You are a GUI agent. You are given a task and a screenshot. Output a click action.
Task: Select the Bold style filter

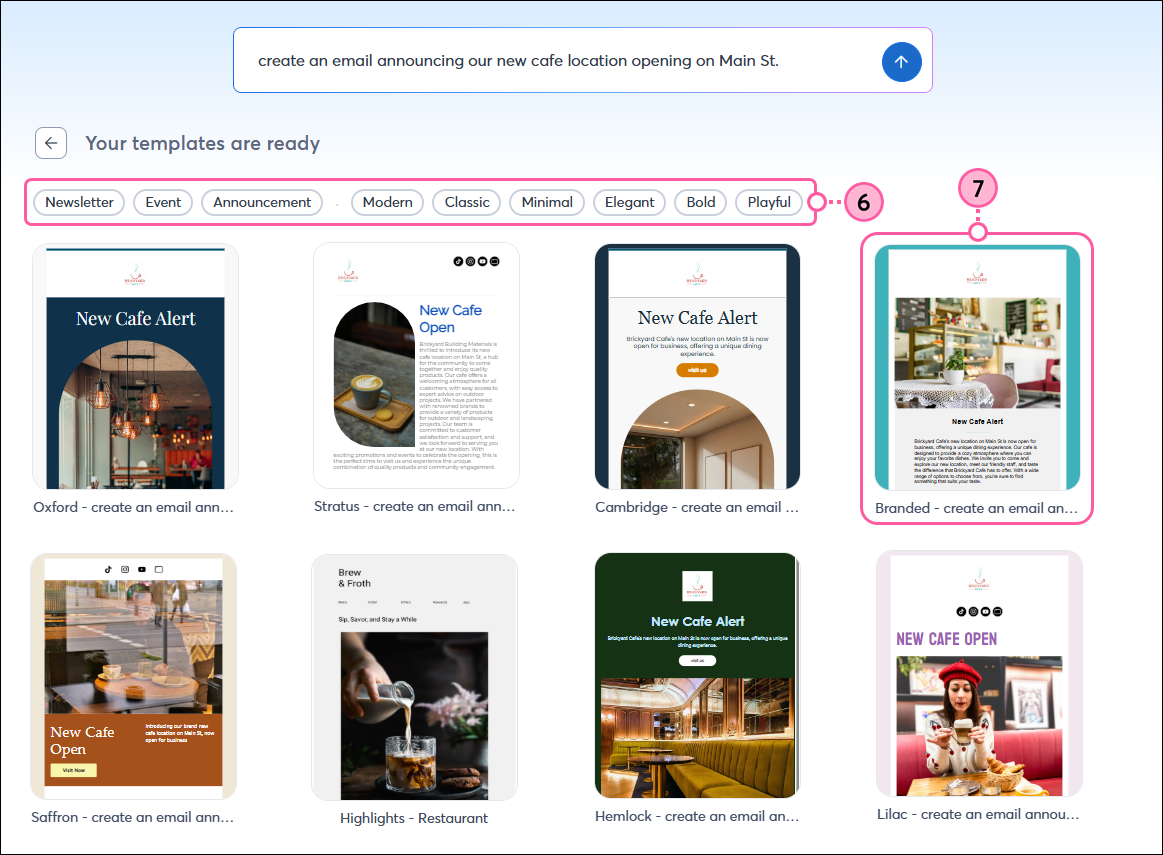pyautogui.click(x=700, y=202)
